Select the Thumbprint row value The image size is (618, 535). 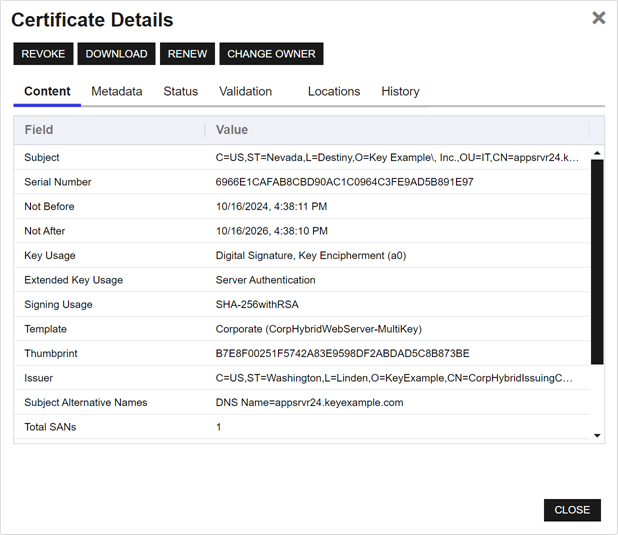click(x=342, y=354)
